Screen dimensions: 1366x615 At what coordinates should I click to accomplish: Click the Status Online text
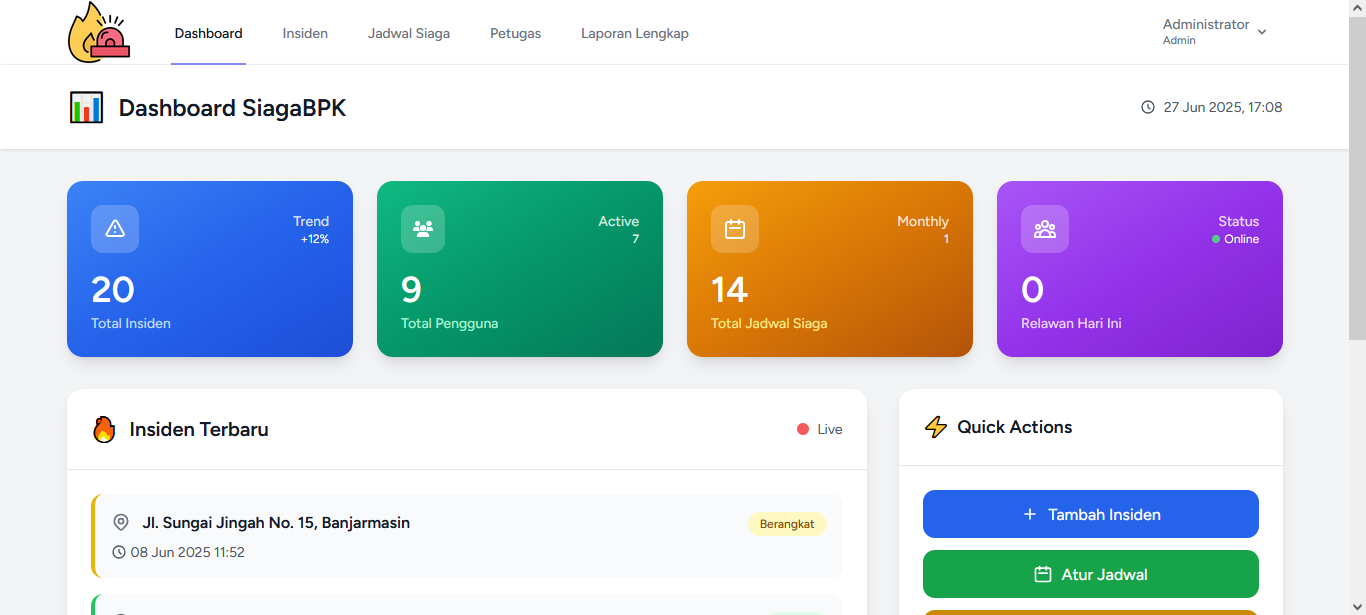pos(1236,230)
